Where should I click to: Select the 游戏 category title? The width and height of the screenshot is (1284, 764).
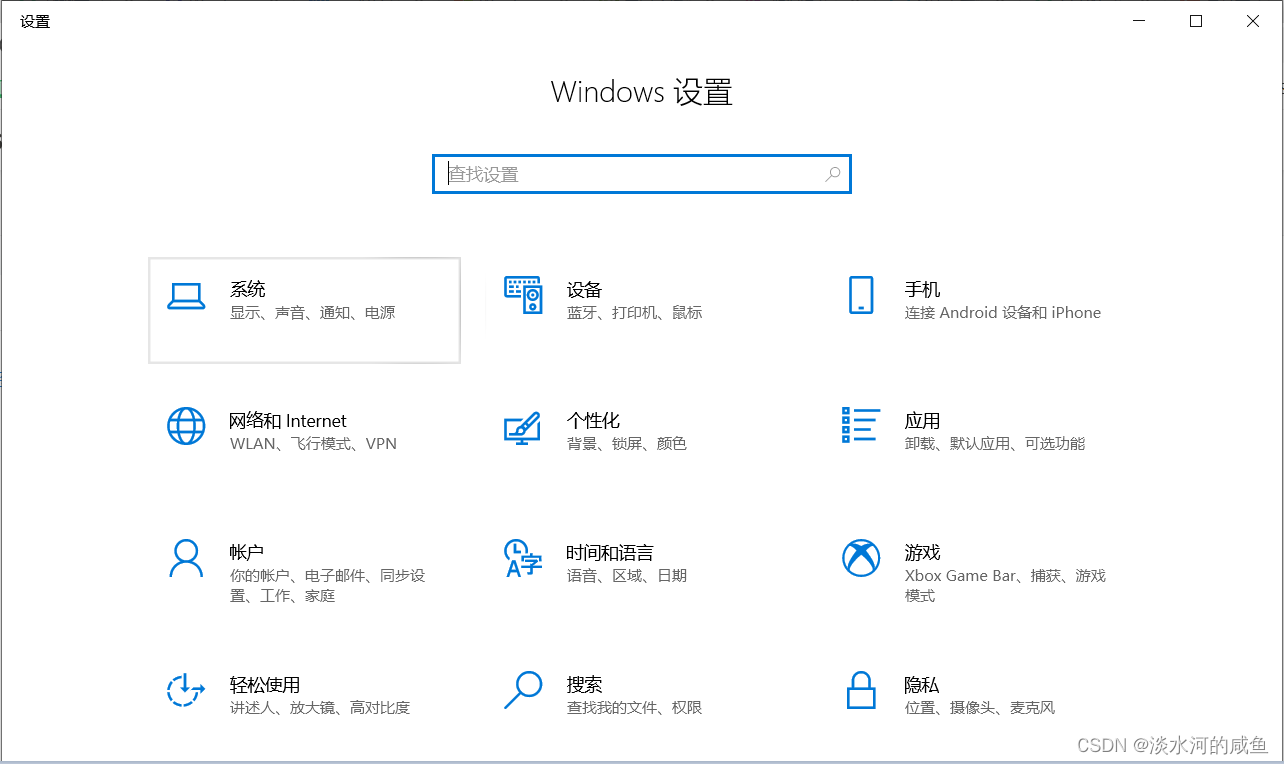pos(922,552)
